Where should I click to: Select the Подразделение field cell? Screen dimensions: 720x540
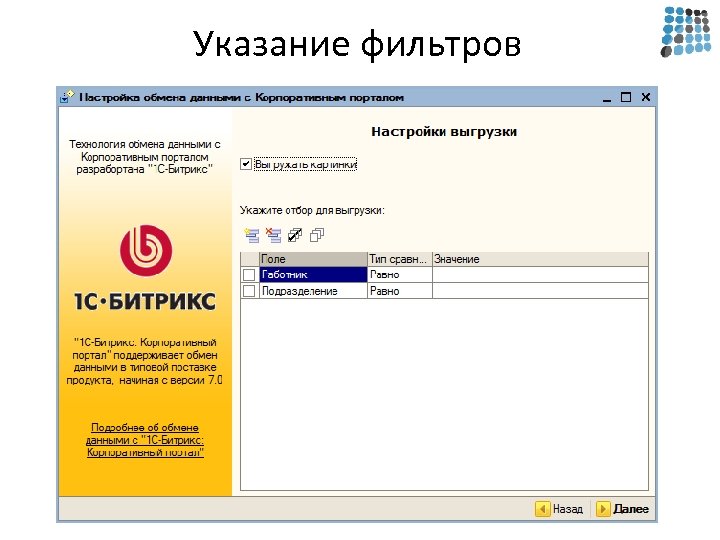pos(313,291)
